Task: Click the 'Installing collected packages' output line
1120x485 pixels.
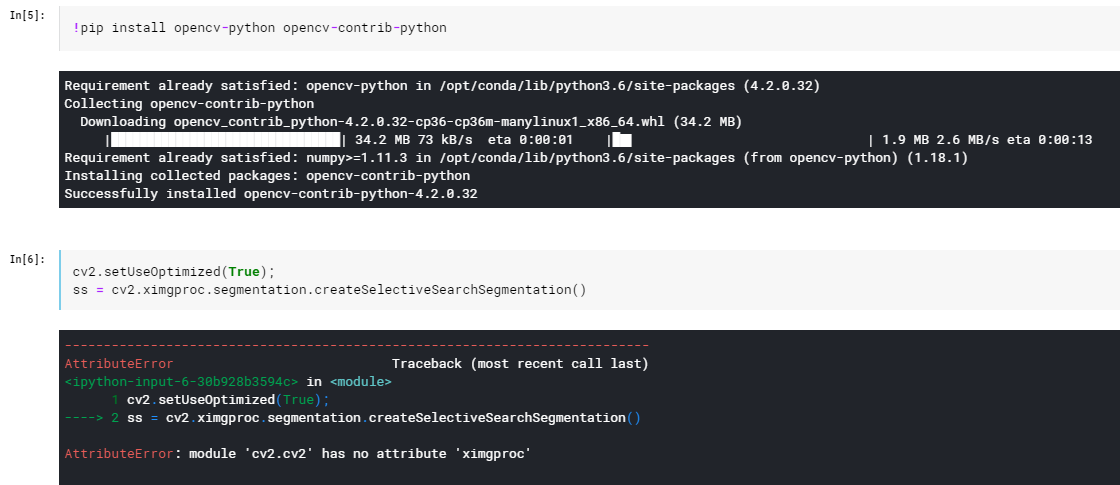Action: tap(267, 176)
